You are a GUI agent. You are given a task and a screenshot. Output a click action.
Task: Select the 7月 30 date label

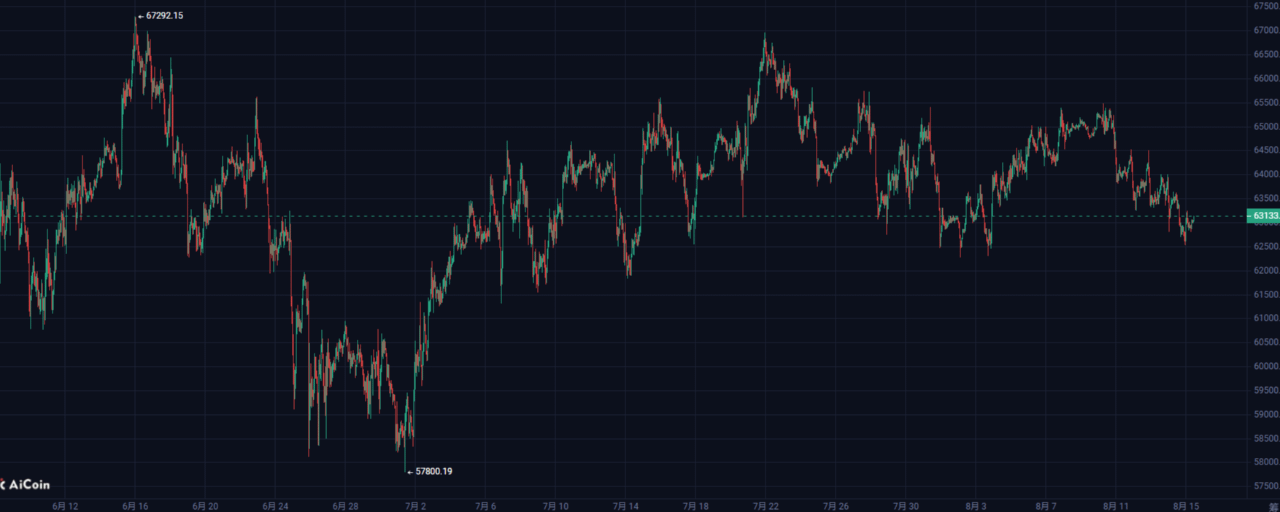(905, 505)
